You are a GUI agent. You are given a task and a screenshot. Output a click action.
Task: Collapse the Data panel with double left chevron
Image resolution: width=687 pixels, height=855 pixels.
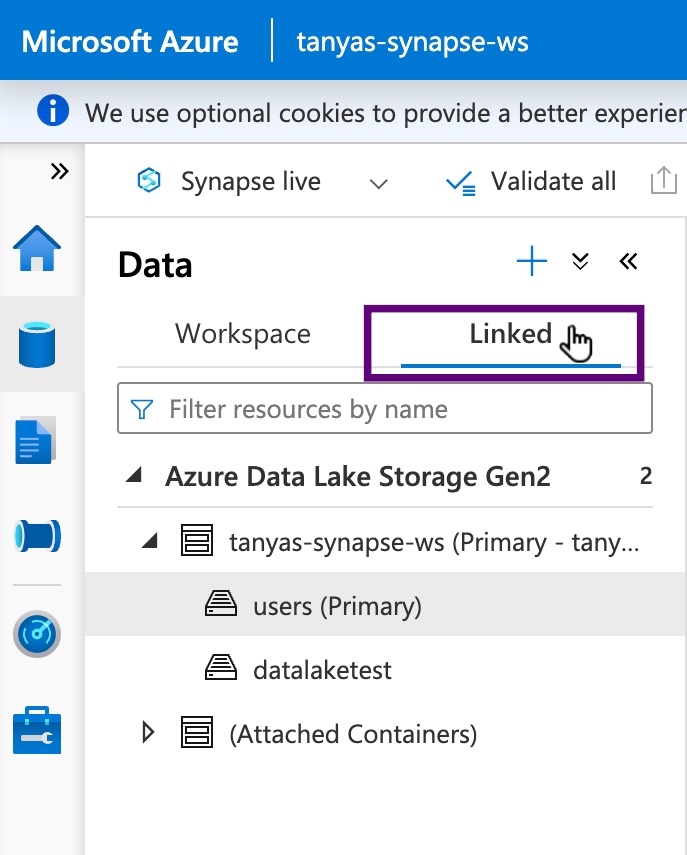(628, 261)
